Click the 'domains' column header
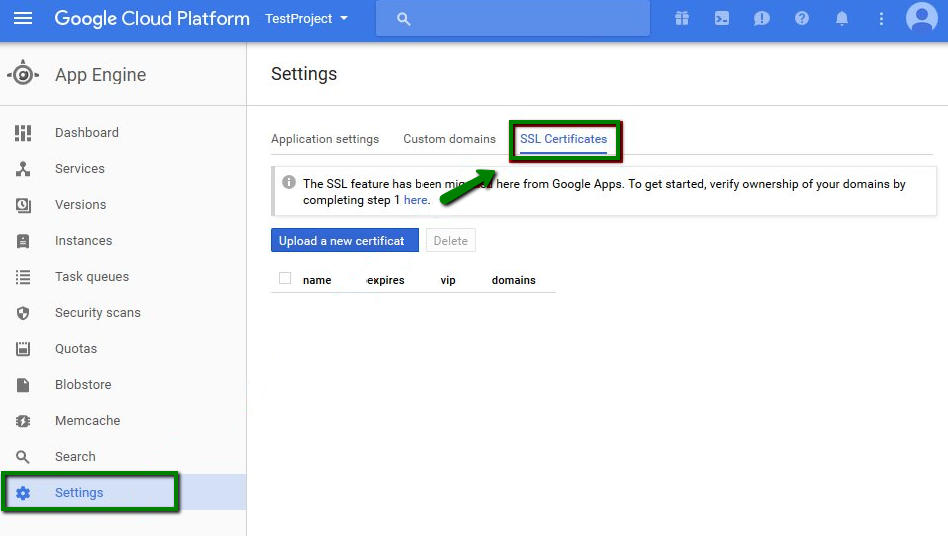Viewport: 948px width, 536px height. [x=513, y=280]
